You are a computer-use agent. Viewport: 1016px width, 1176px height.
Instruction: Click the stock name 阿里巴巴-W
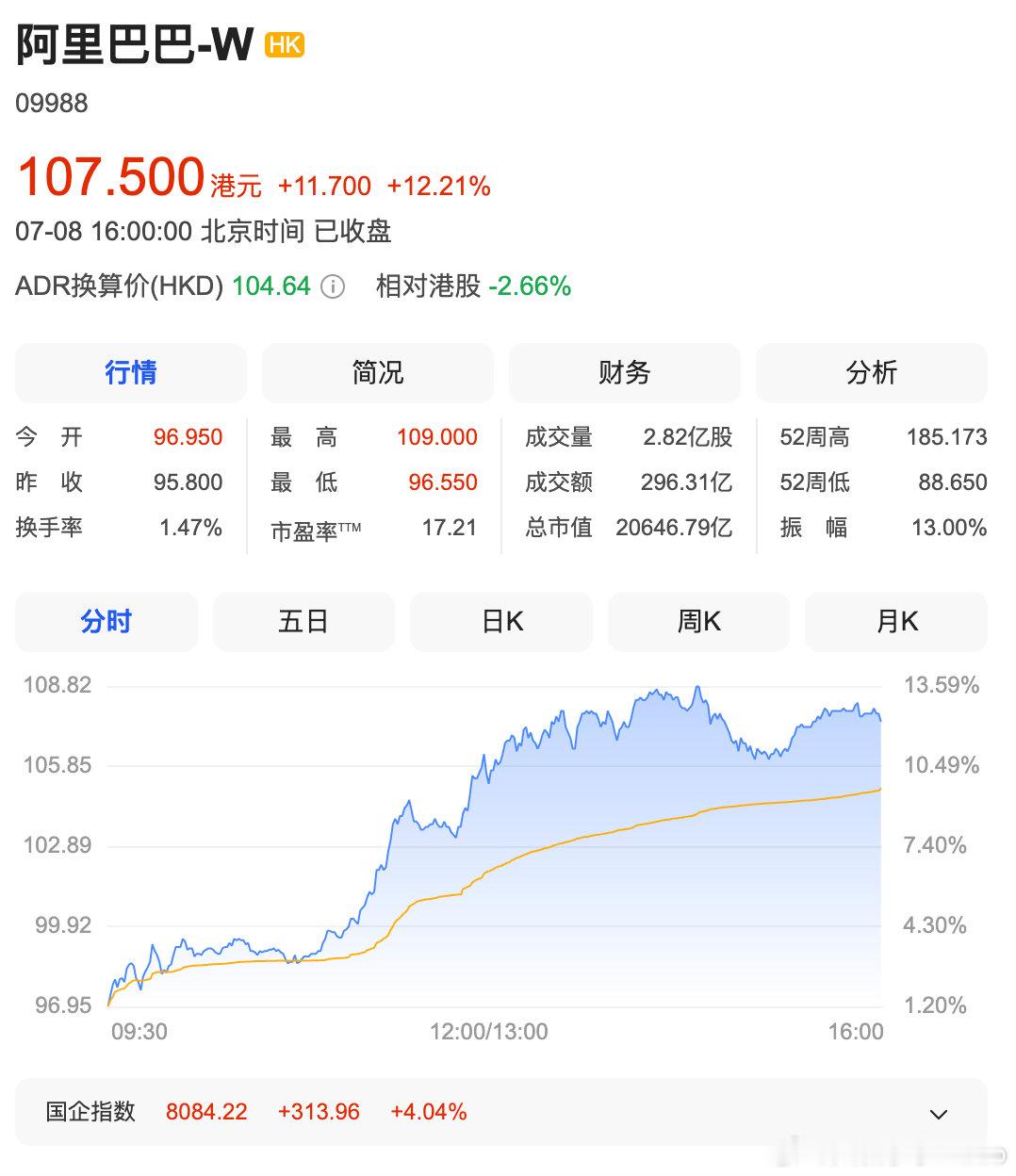(135, 45)
